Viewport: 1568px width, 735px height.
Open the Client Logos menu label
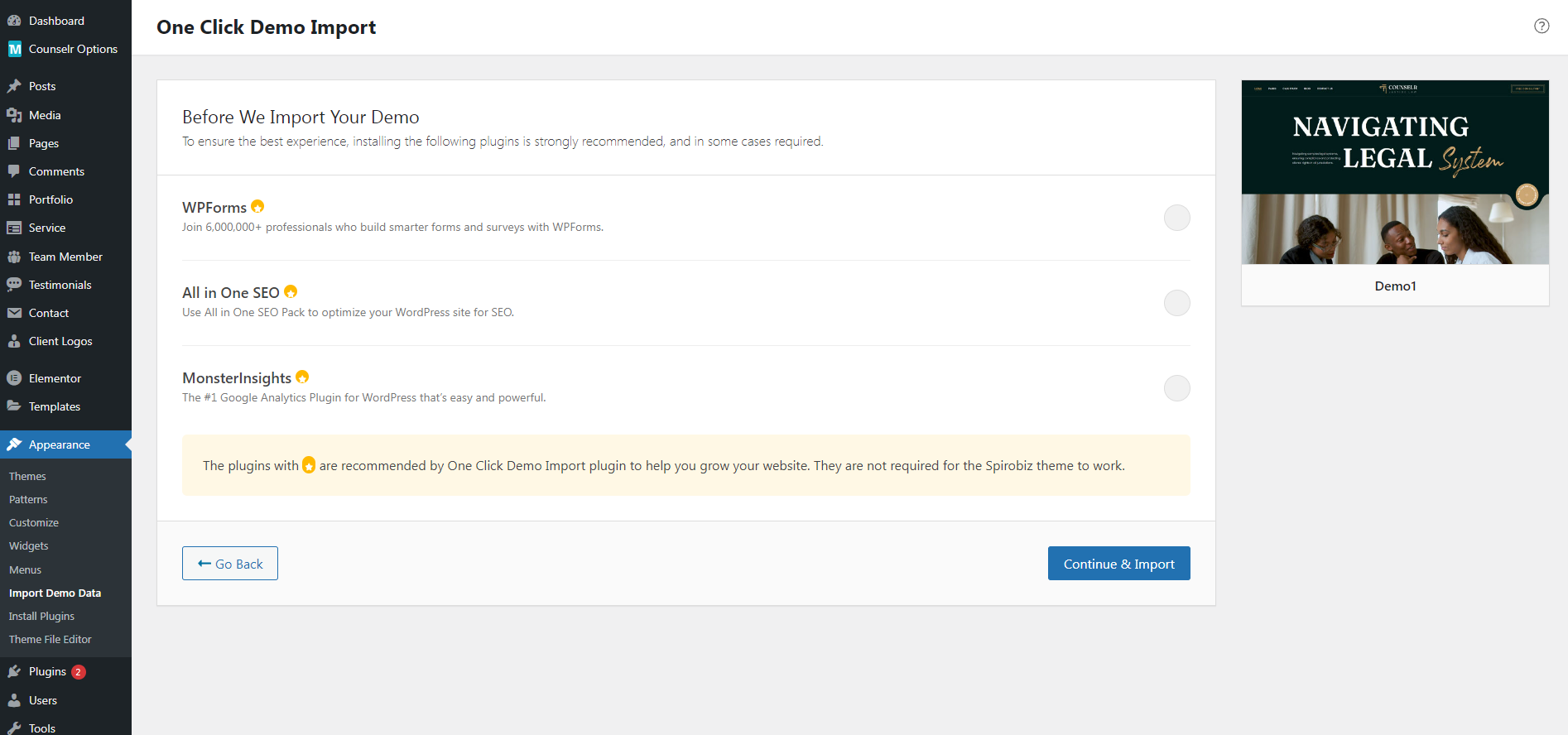click(60, 341)
